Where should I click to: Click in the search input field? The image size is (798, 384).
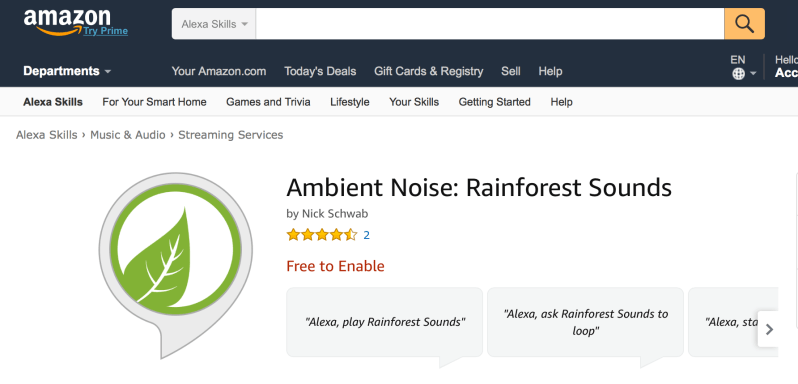pyautogui.click(x=490, y=23)
